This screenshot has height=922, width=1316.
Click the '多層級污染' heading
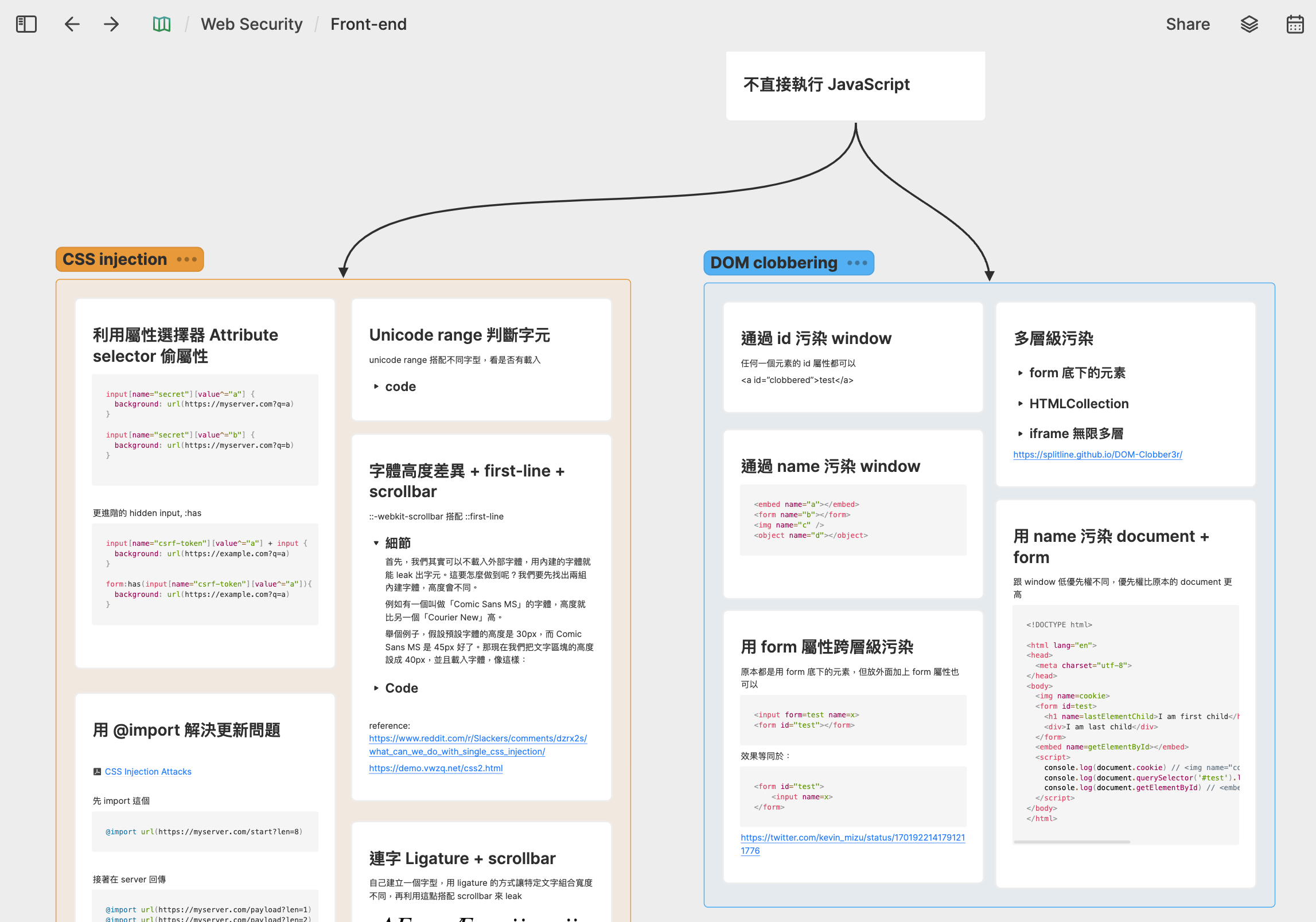(x=1053, y=338)
